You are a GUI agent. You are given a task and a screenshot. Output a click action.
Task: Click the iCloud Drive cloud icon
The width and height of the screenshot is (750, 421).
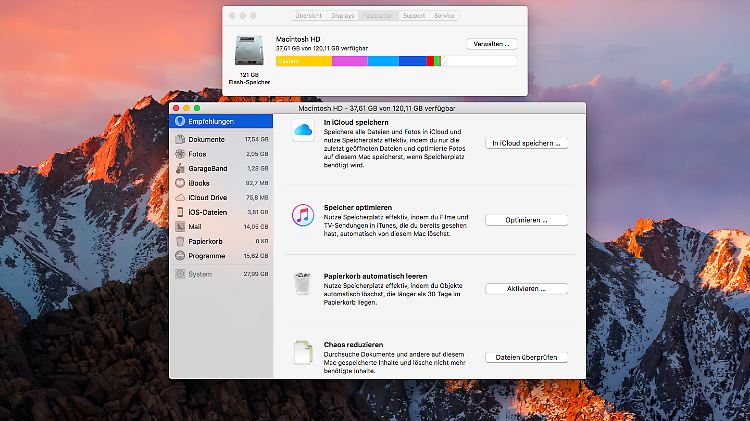tap(180, 198)
